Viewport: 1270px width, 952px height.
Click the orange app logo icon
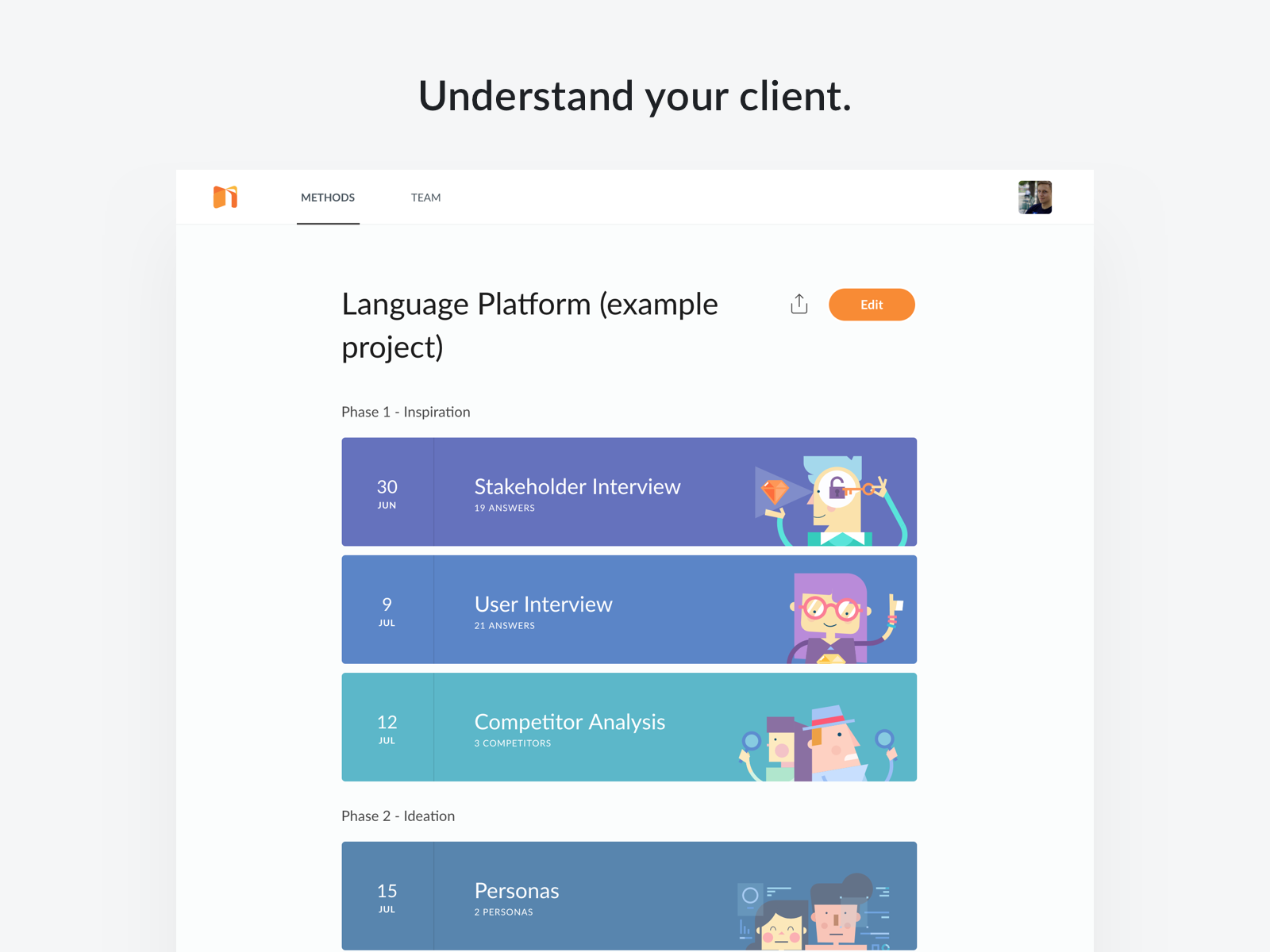(x=225, y=197)
